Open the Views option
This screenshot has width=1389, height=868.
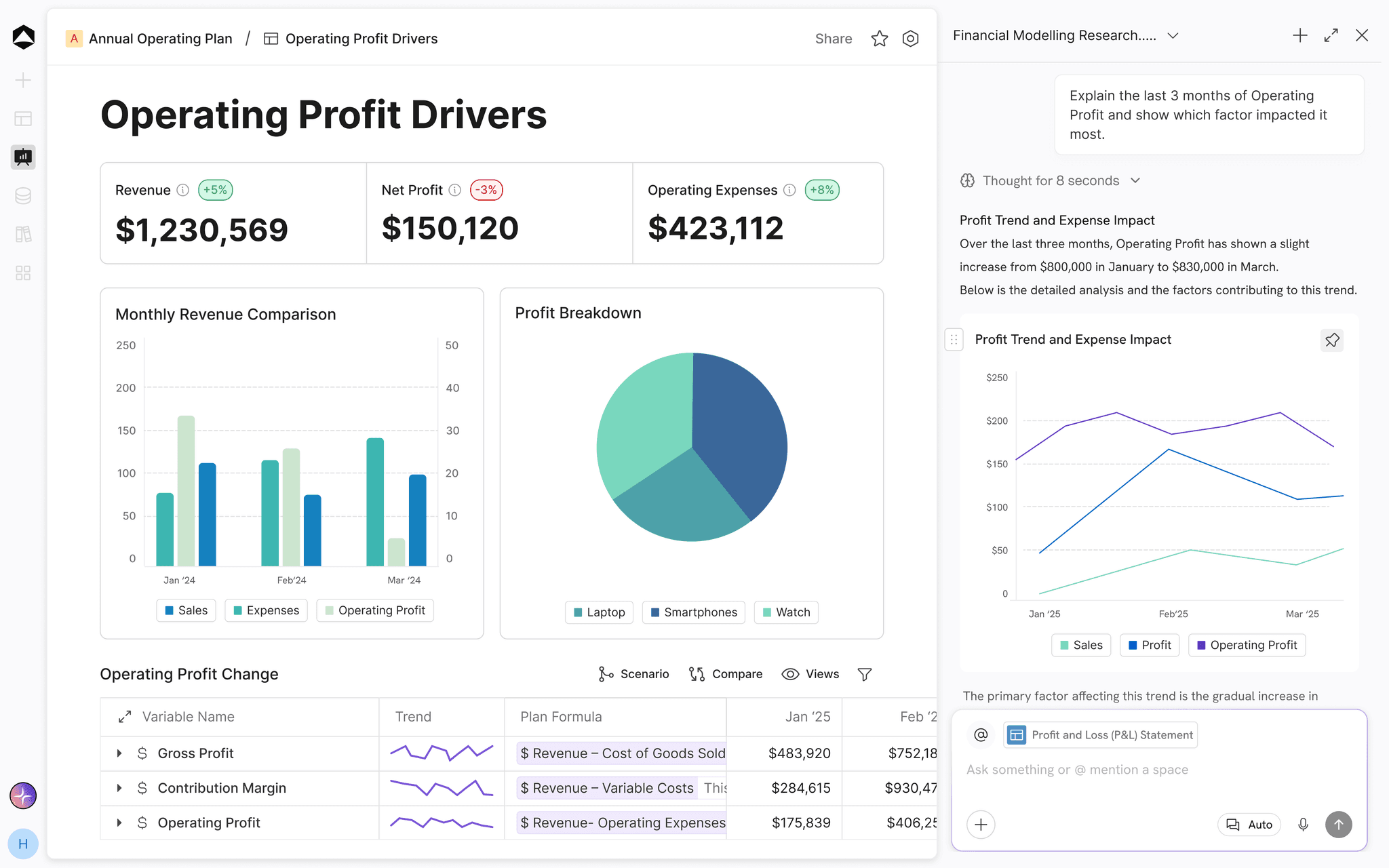(810, 674)
